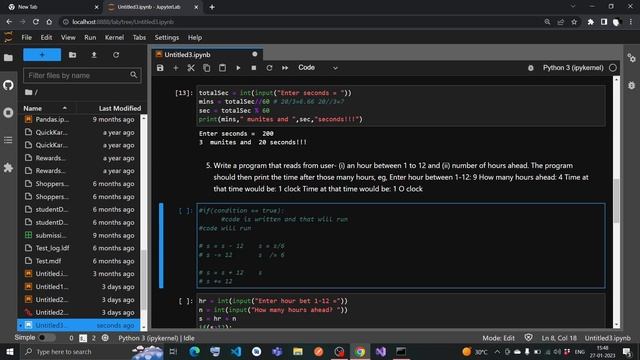Interrupt the kernel with the stop icon
This screenshot has height=360, width=640.
coord(253,68)
